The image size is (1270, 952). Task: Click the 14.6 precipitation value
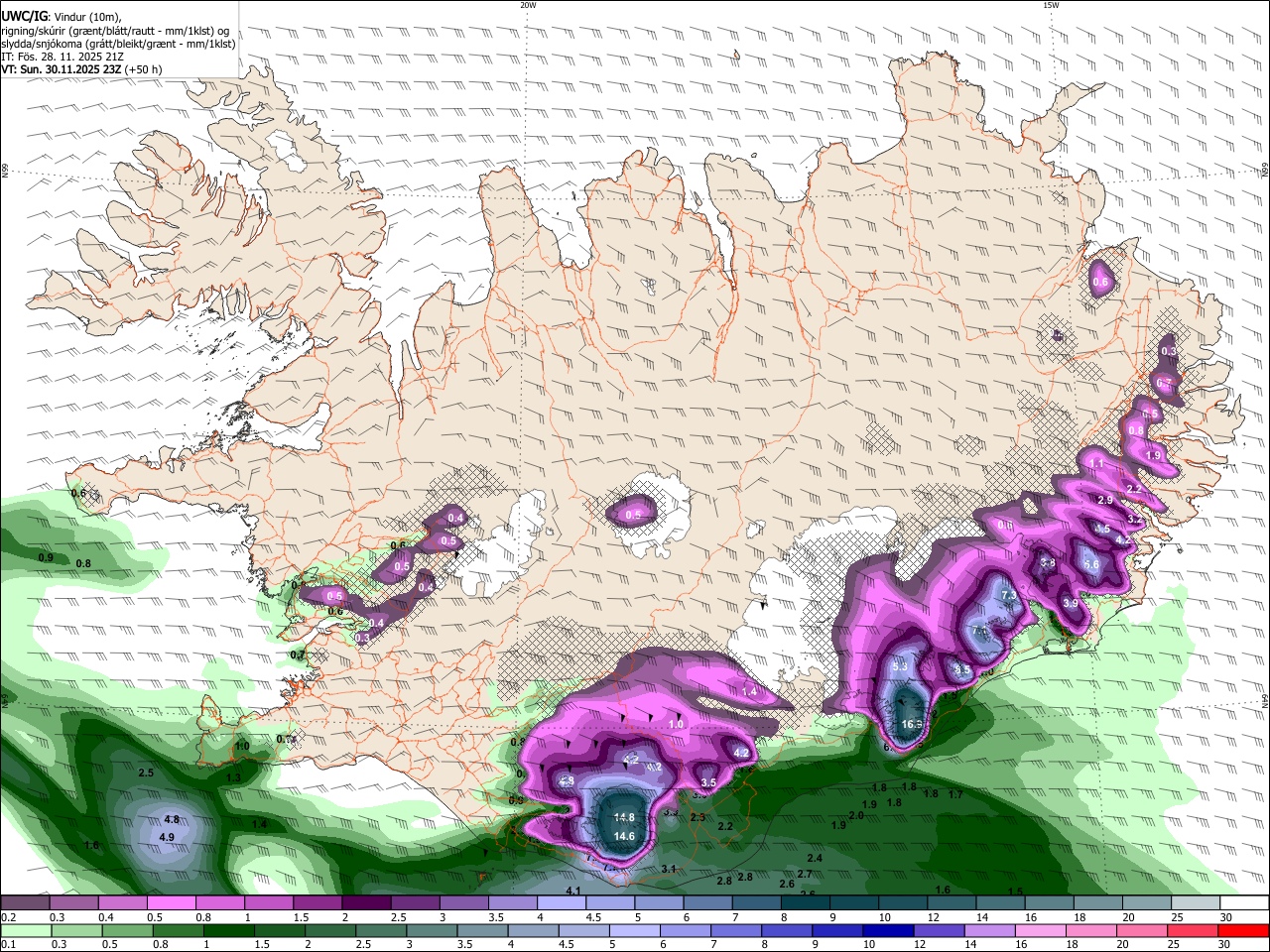pos(624,836)
